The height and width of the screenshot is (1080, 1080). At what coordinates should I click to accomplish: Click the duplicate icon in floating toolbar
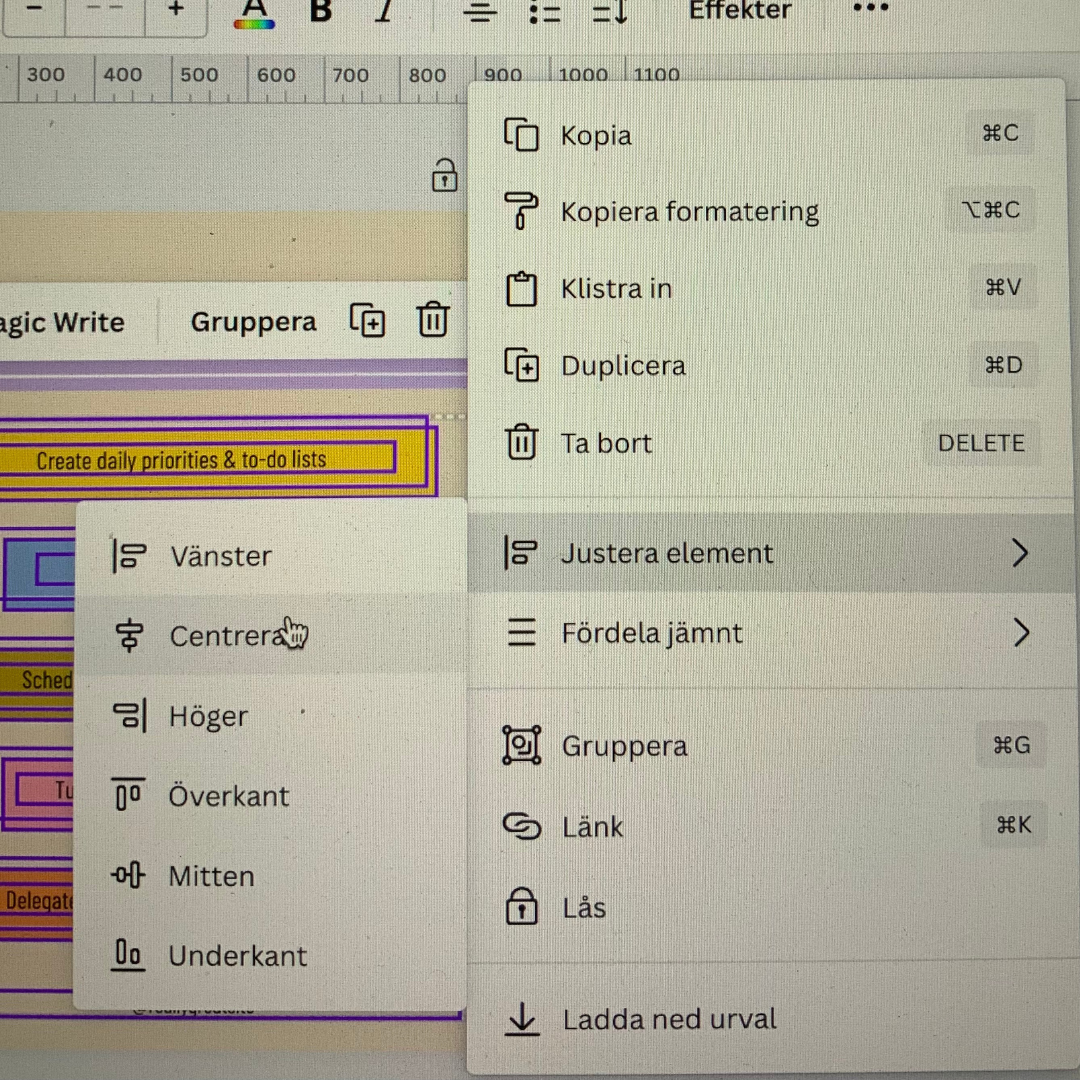(x=368, y=321)
